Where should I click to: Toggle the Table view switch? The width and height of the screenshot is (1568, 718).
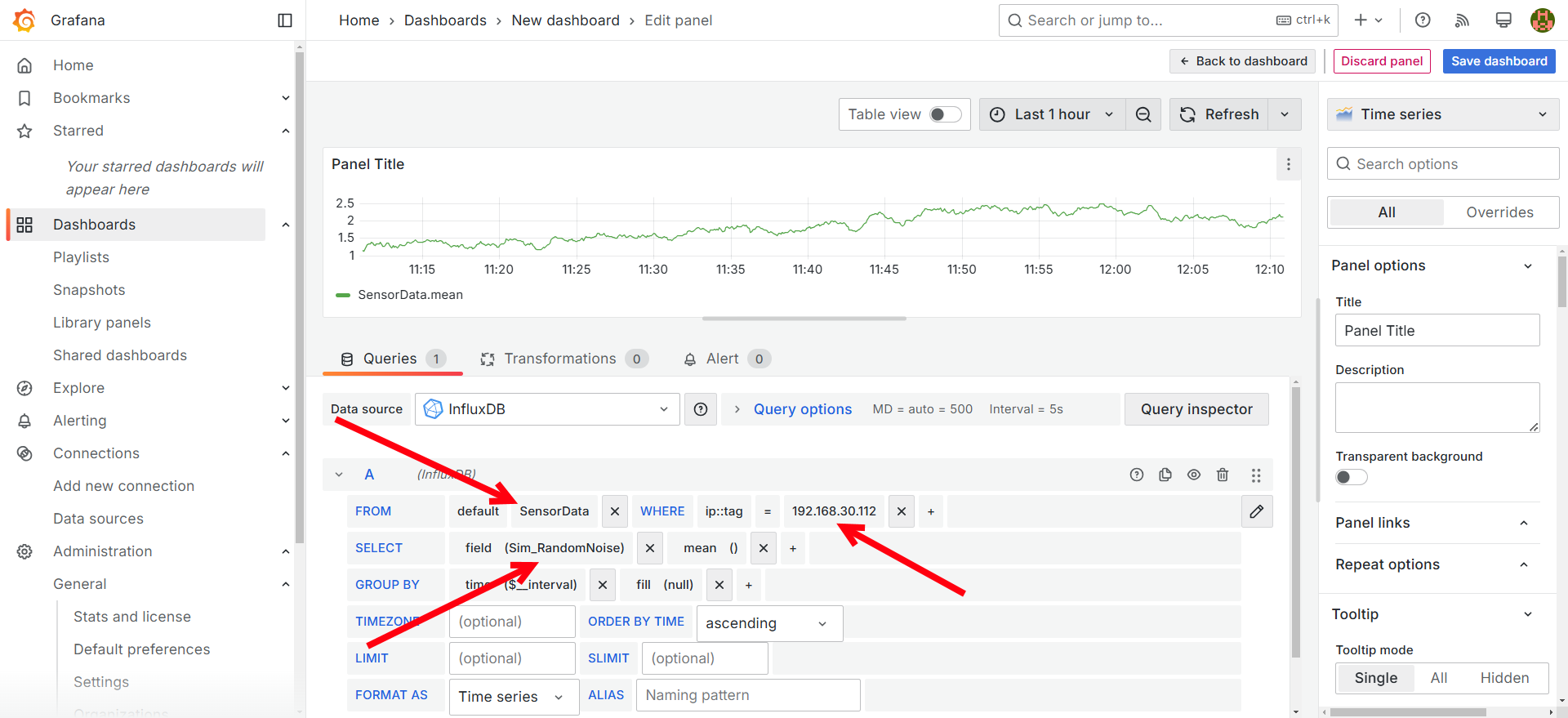[x=945, y=114]
